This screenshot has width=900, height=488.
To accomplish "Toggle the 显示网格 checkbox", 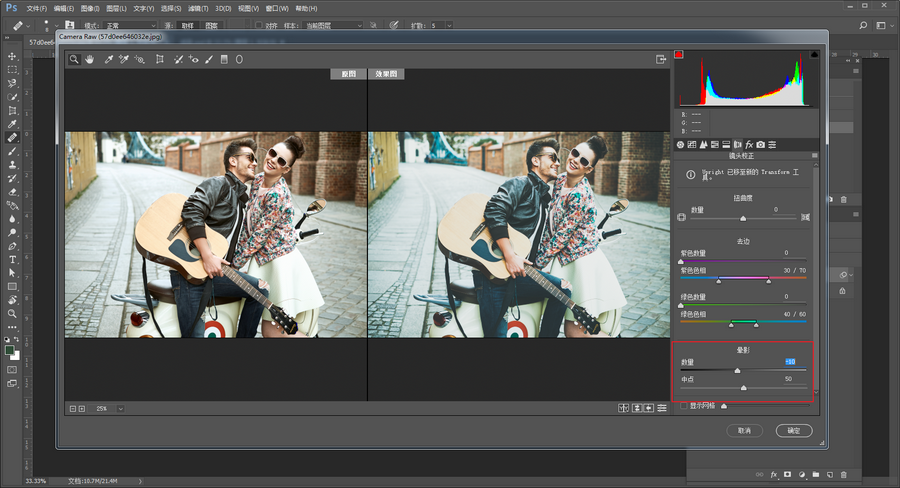I will 684,406.
